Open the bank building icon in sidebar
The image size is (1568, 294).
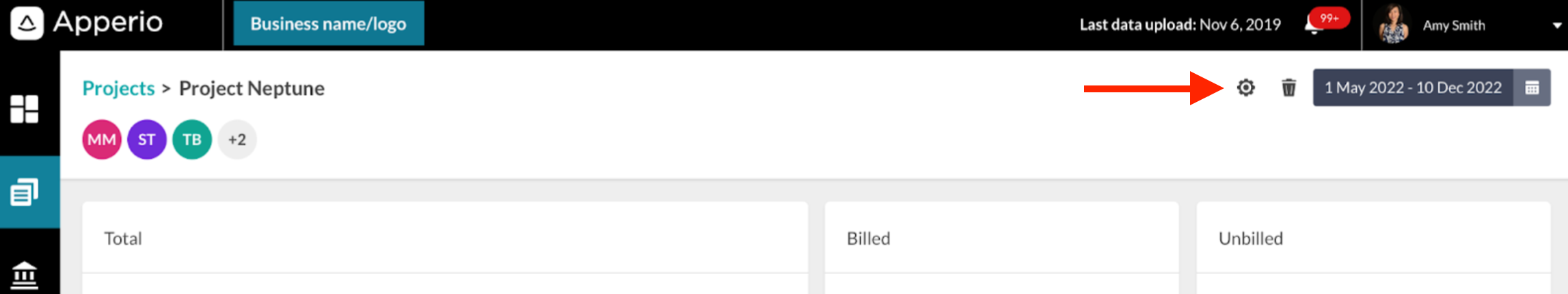(x=25, y=276)
